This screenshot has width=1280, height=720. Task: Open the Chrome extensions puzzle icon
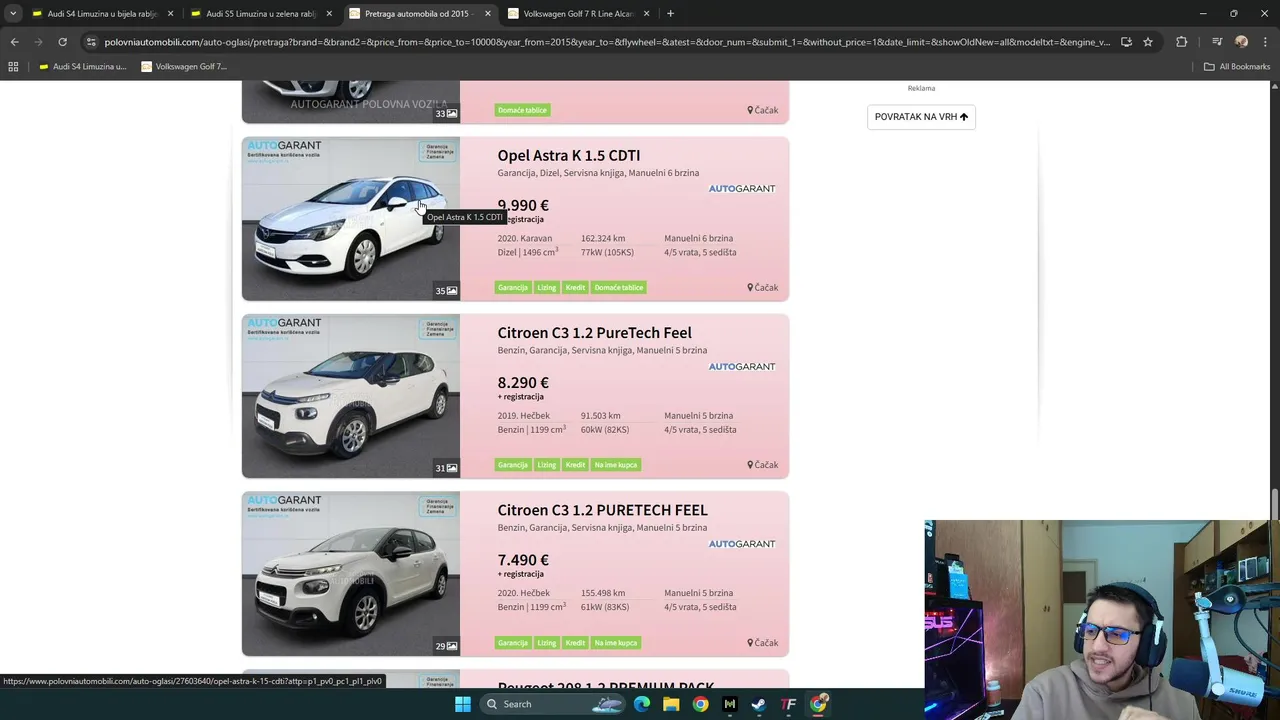1182,42
